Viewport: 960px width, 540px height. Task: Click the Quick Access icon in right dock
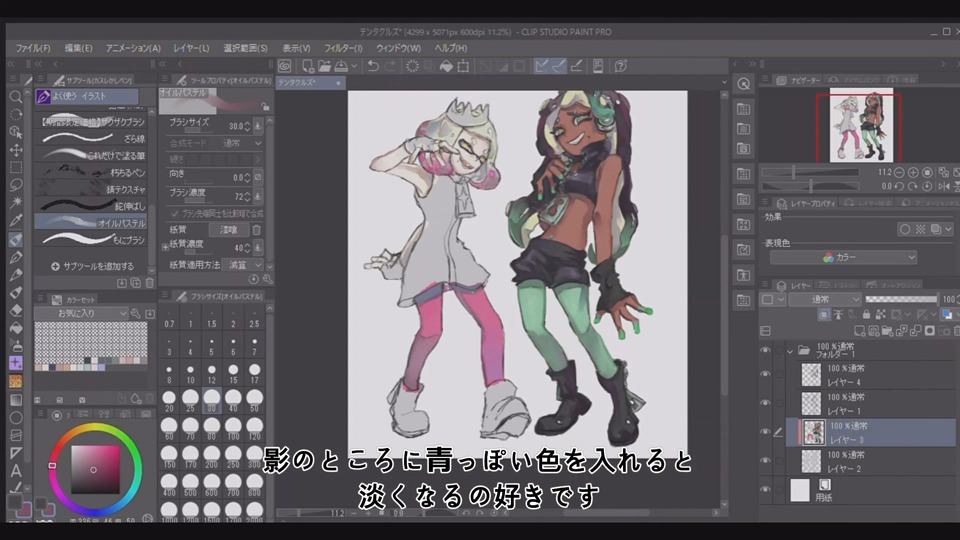pyautogui.click(x=743, y=84)
